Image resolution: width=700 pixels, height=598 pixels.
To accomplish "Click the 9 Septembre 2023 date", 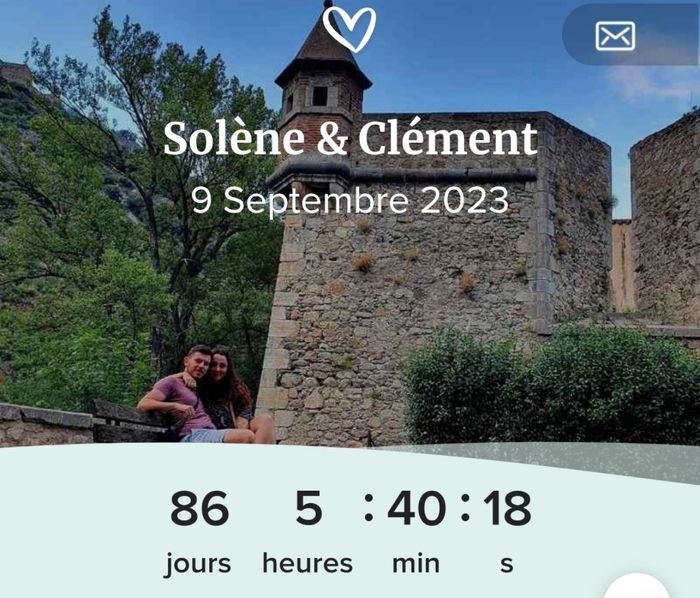I will pos(350,201).
